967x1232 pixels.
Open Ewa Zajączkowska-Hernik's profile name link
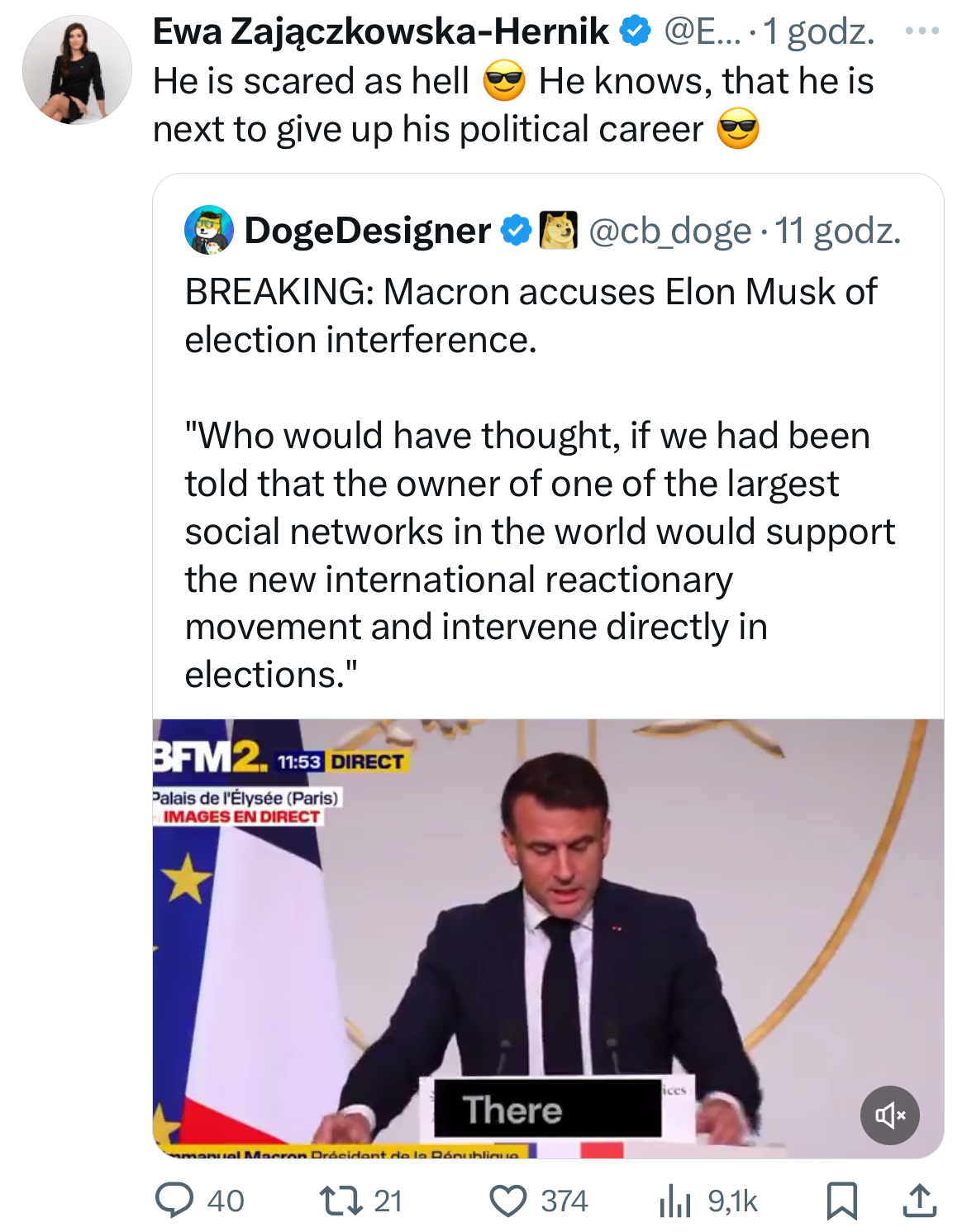coord(381,31)
